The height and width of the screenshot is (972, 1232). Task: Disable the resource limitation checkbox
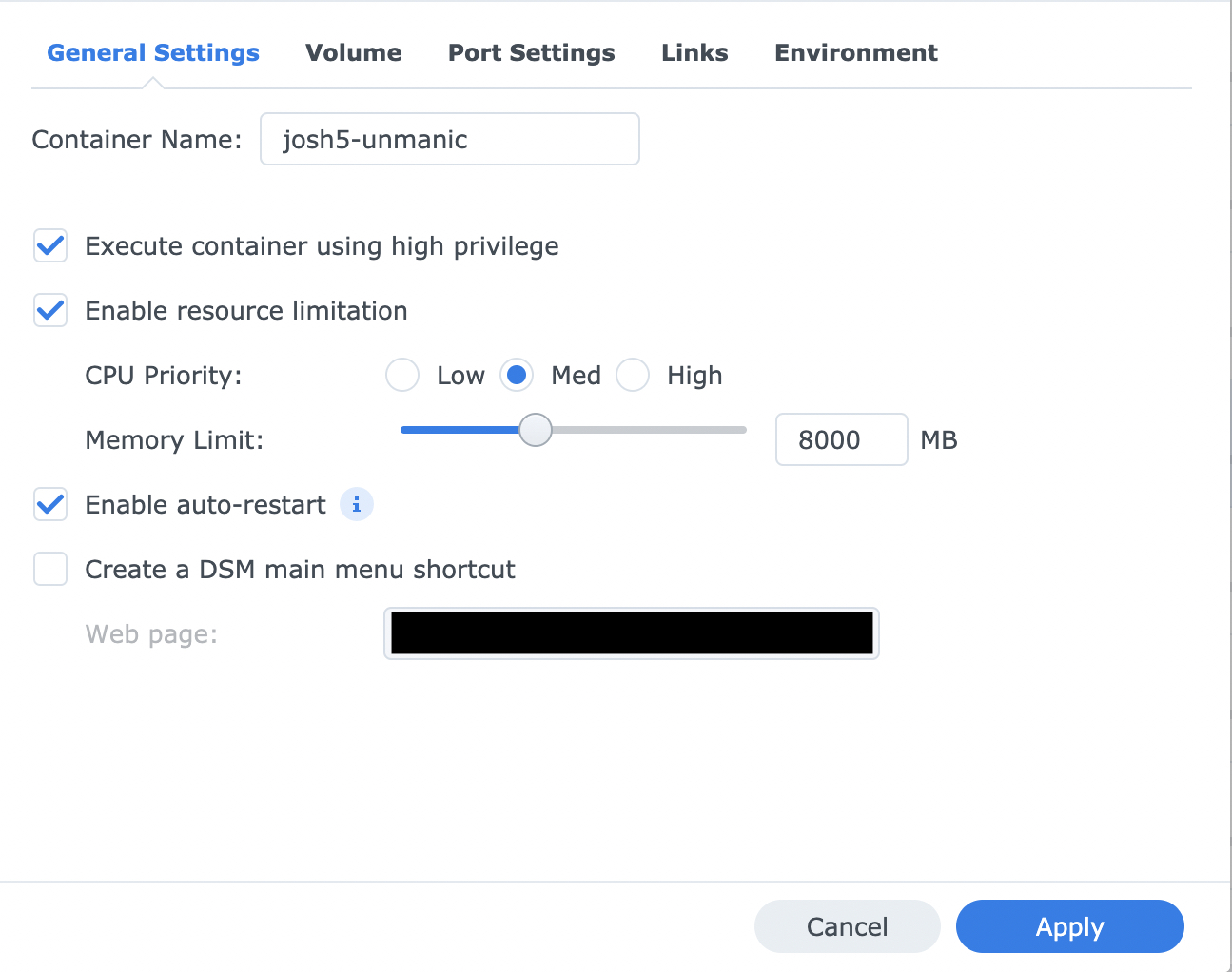pyautogui.click(x=50, y=311)
